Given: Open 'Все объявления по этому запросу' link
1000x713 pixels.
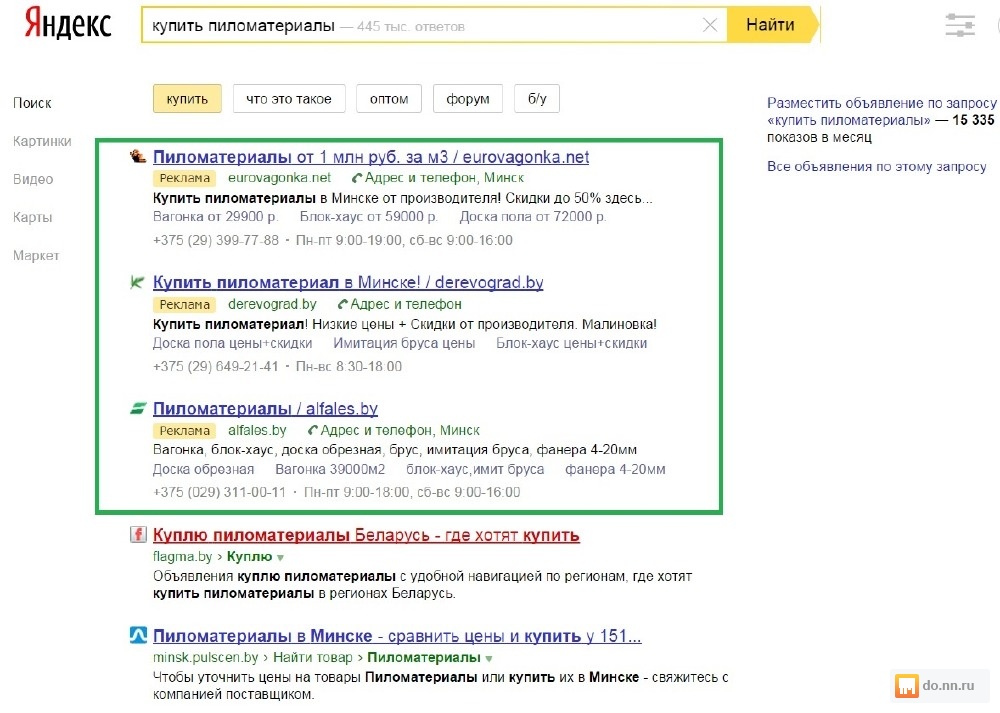Looking at the screenshot, I should point(877,166).
